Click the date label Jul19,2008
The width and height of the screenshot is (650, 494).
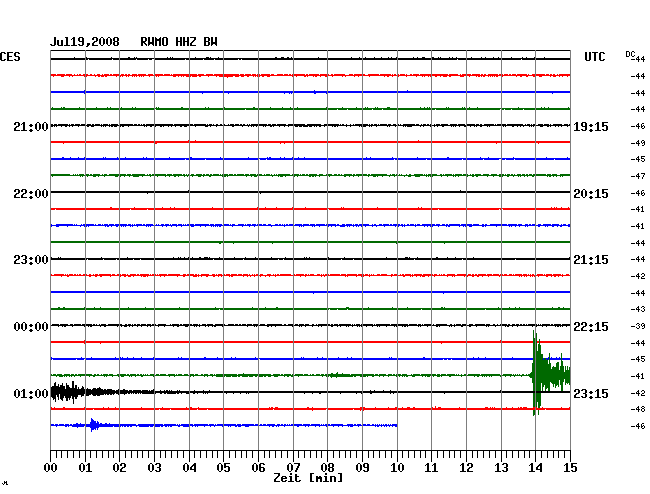click(85, 42)
